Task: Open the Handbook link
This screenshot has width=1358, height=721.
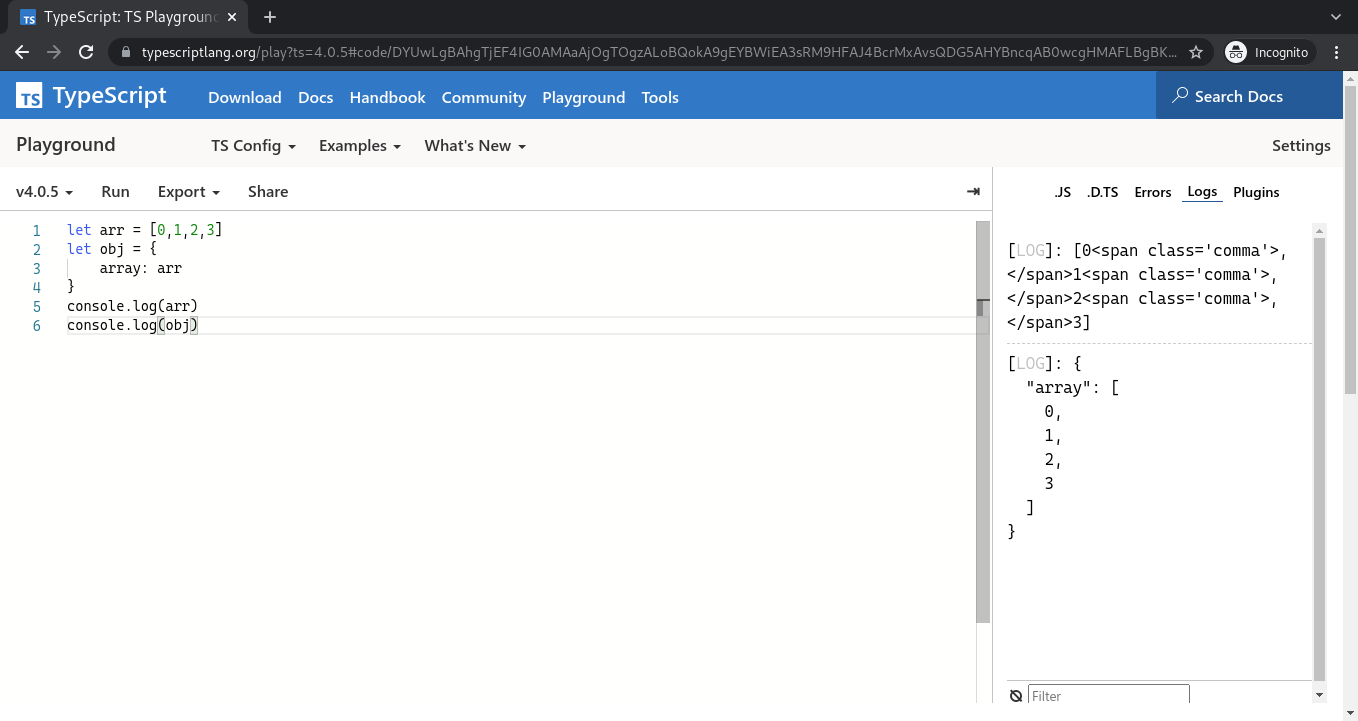Action: [x=387, y=97]
